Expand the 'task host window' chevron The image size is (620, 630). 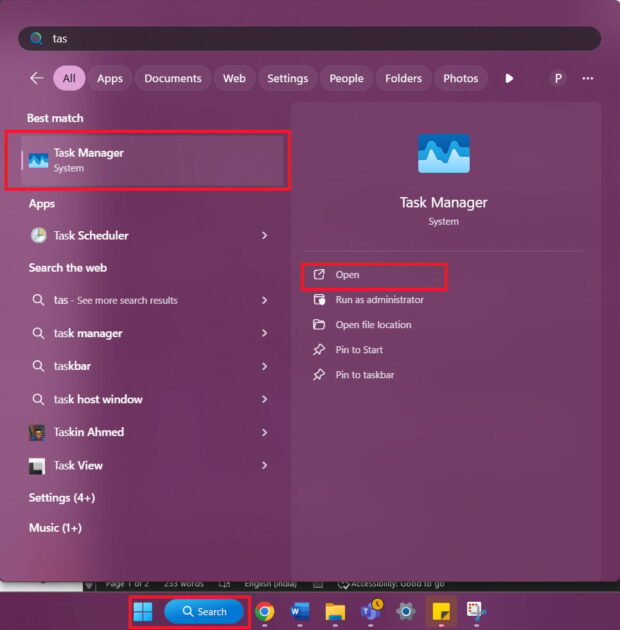click(264, 399)
